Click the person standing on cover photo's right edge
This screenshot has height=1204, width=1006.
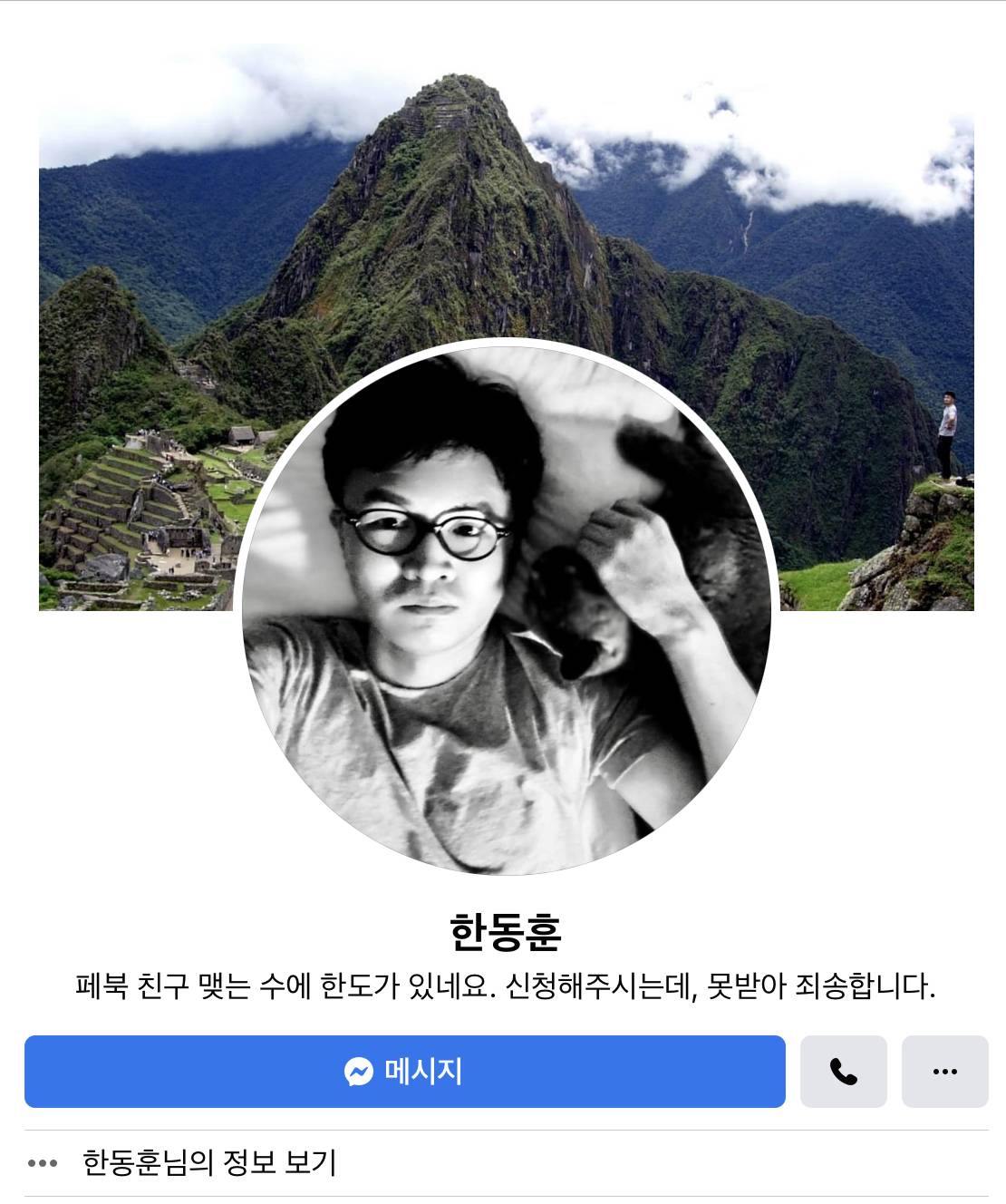(x=946, y=435)
